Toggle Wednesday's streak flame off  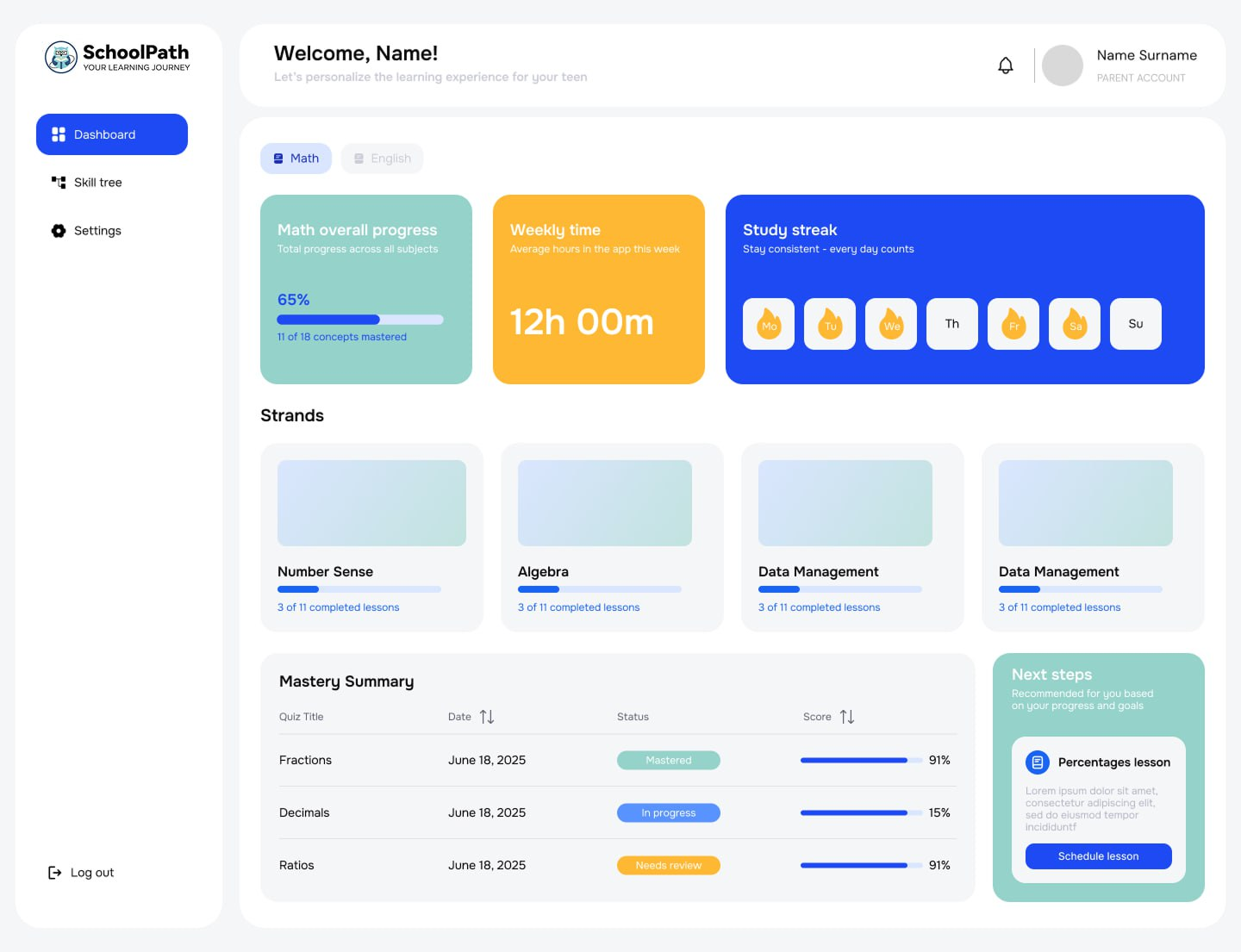click(890, 323)
